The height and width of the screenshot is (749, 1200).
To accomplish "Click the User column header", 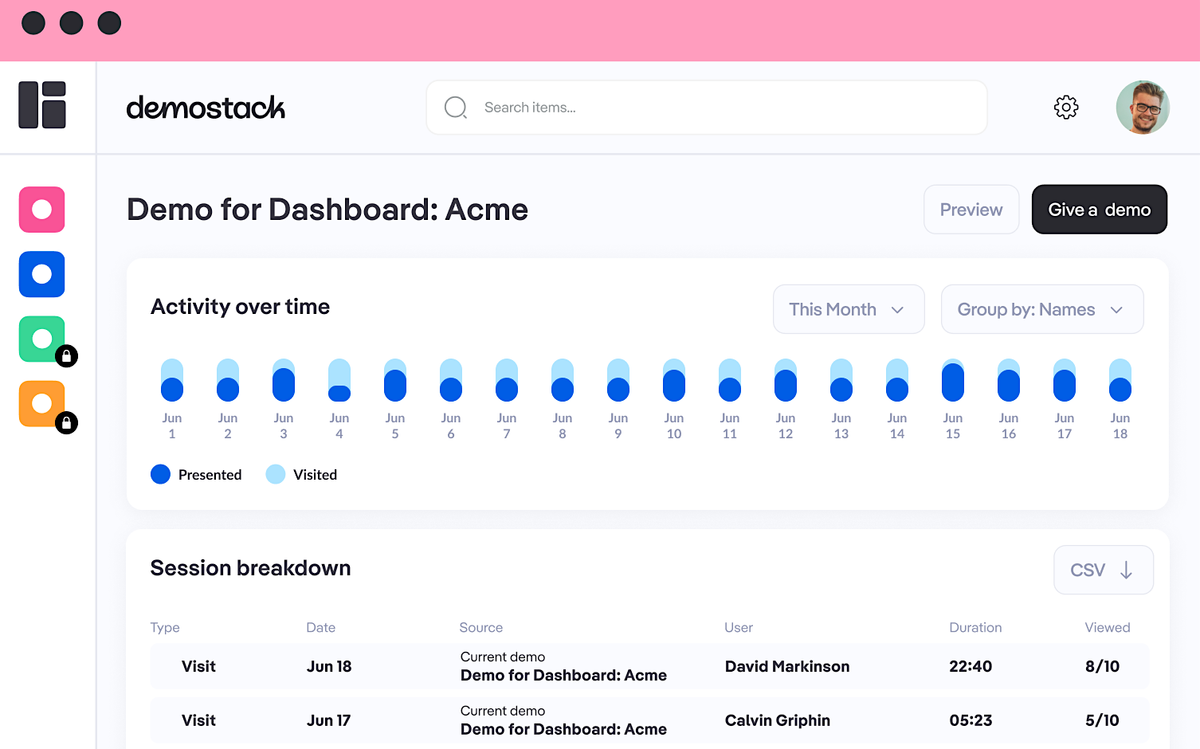I will pos(739,628).
